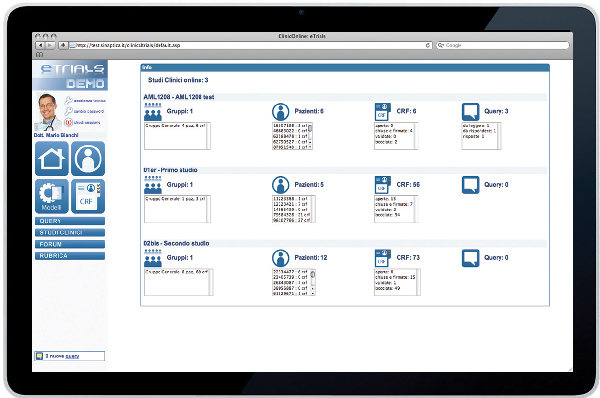The height and width of the screenshot is (398, 600).
Task: Click the Gruppi people icon for Secondo studio
Action: (x=153, y=258)
